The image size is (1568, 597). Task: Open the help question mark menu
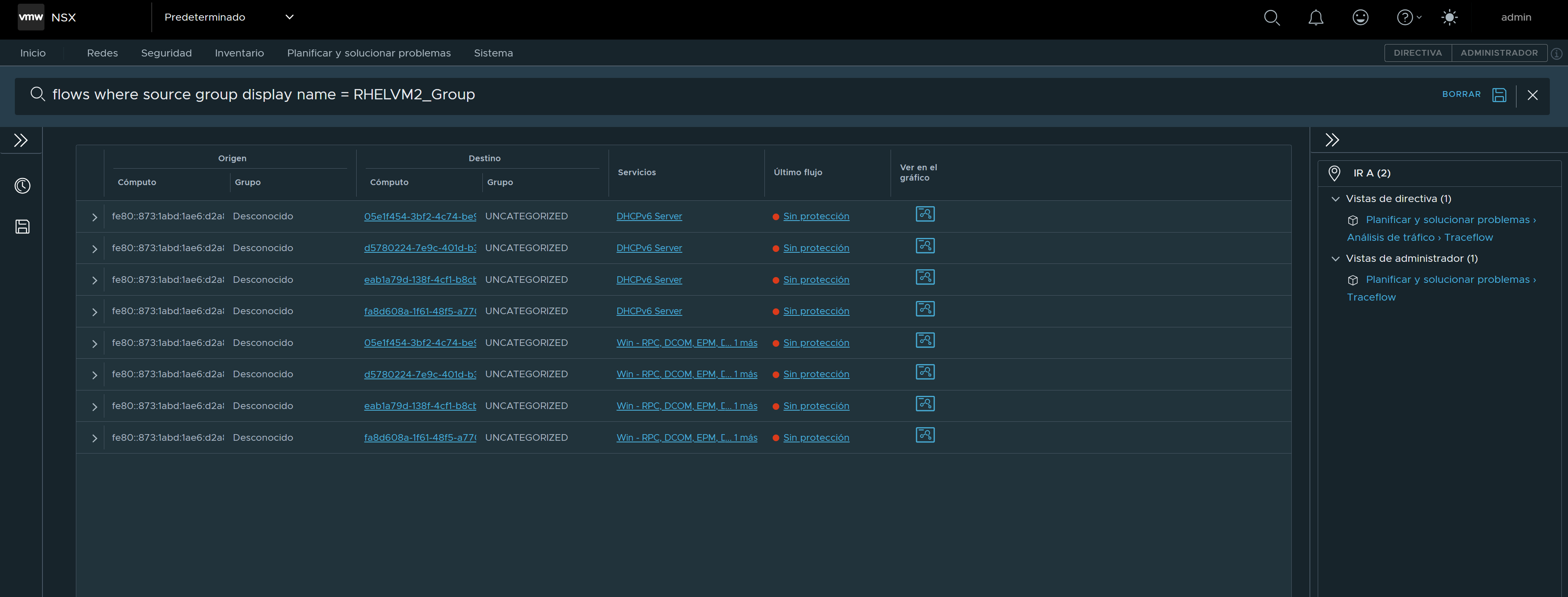click(x=1408, y=17)
